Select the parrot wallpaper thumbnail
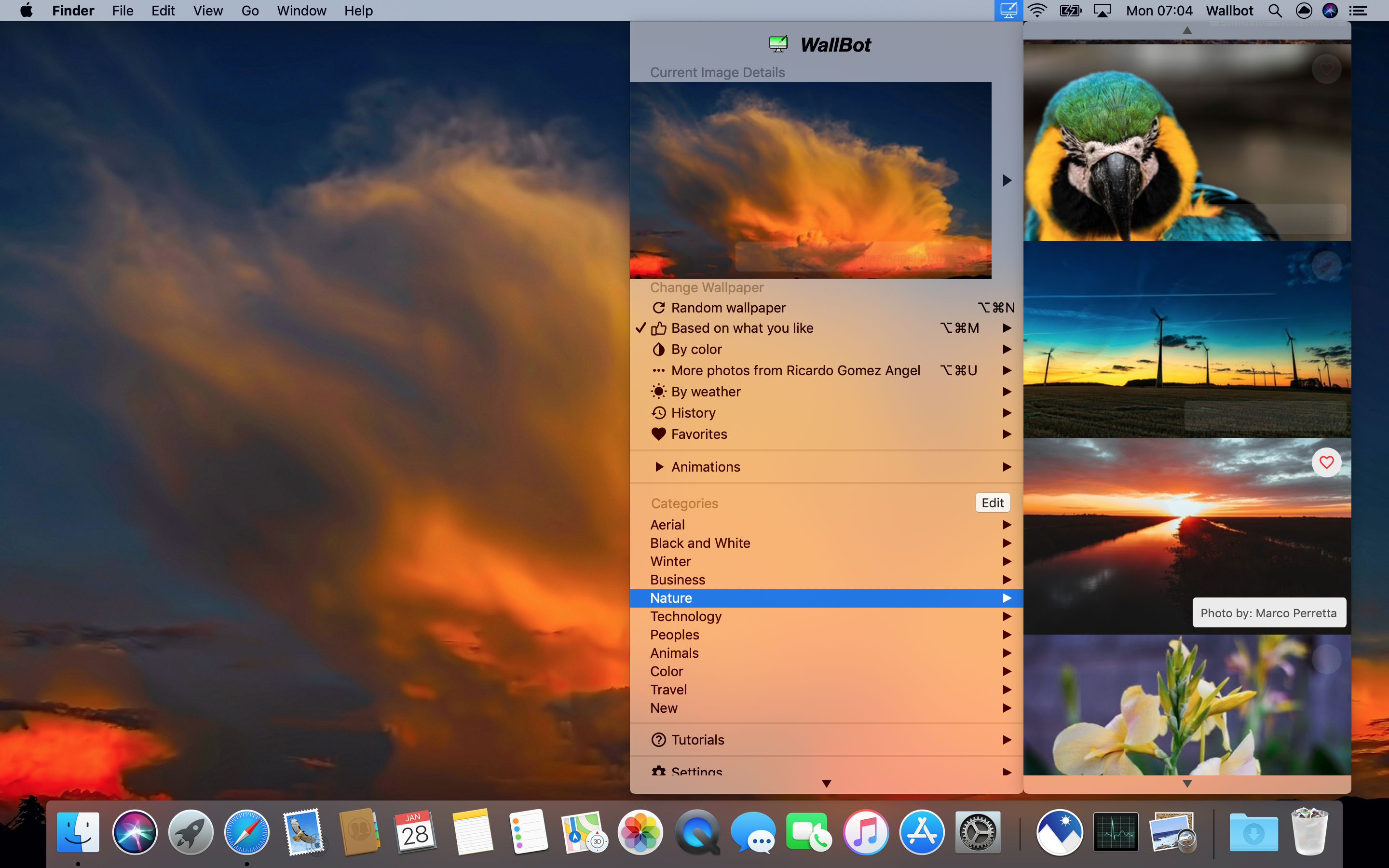 tap(1186, 142)
